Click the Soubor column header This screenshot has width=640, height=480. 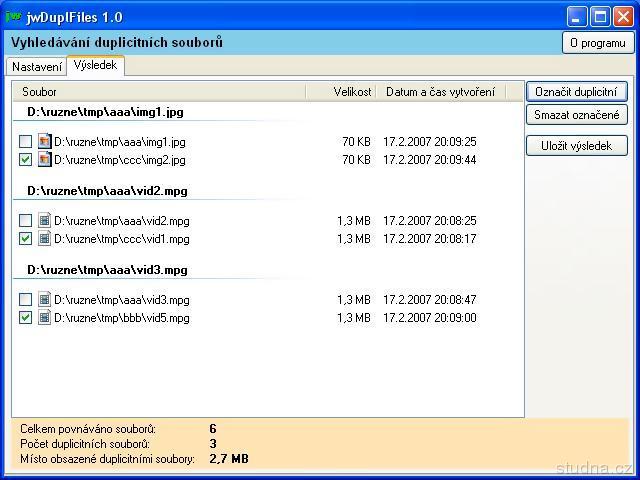coord(160,92)
